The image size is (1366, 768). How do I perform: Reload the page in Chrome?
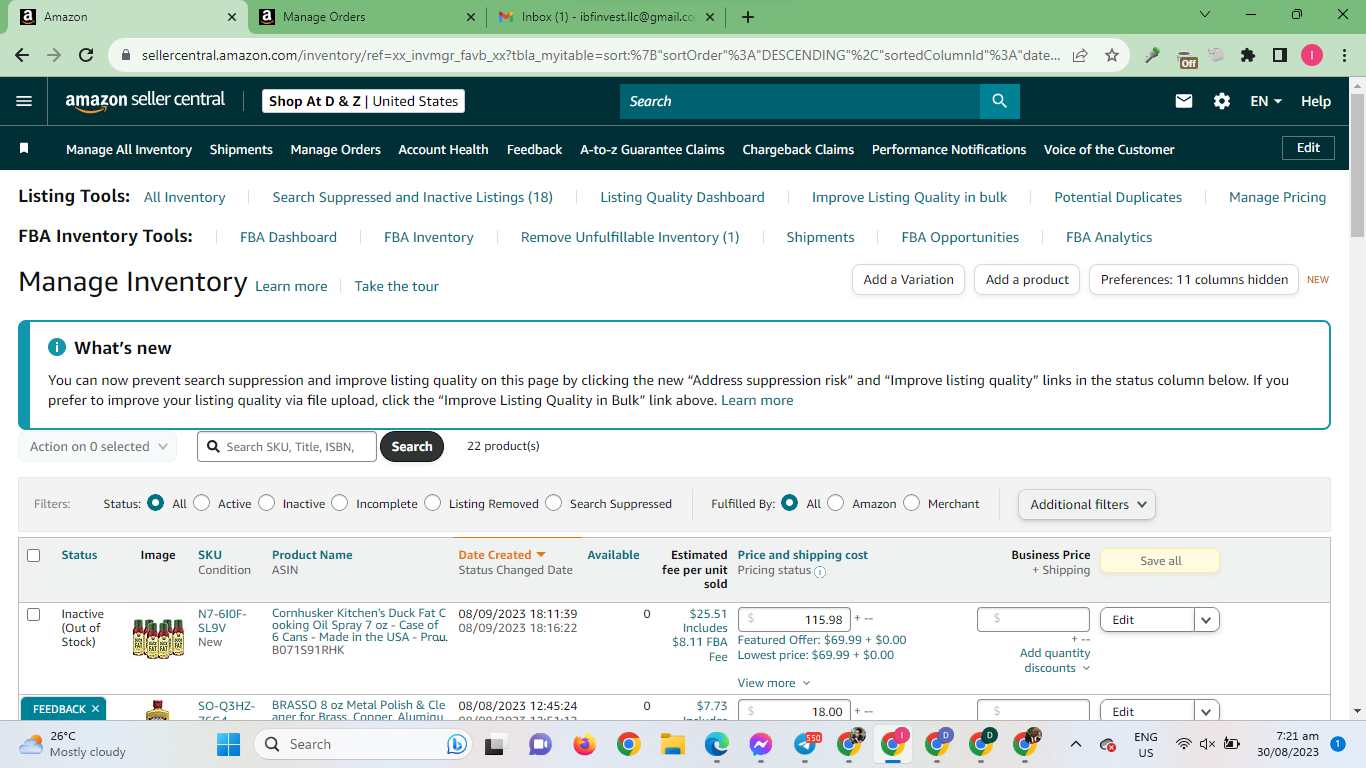pos(86,55)
